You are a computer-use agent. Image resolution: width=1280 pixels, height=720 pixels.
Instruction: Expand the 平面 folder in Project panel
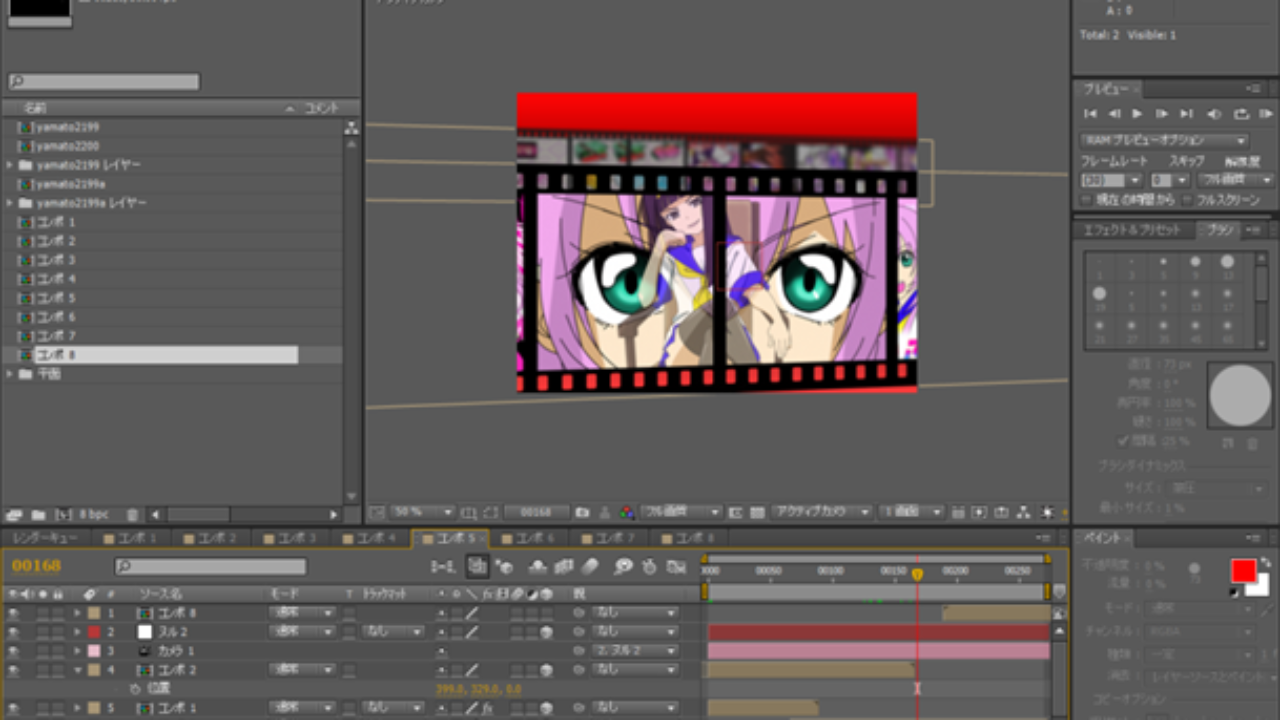coord(10,374)
